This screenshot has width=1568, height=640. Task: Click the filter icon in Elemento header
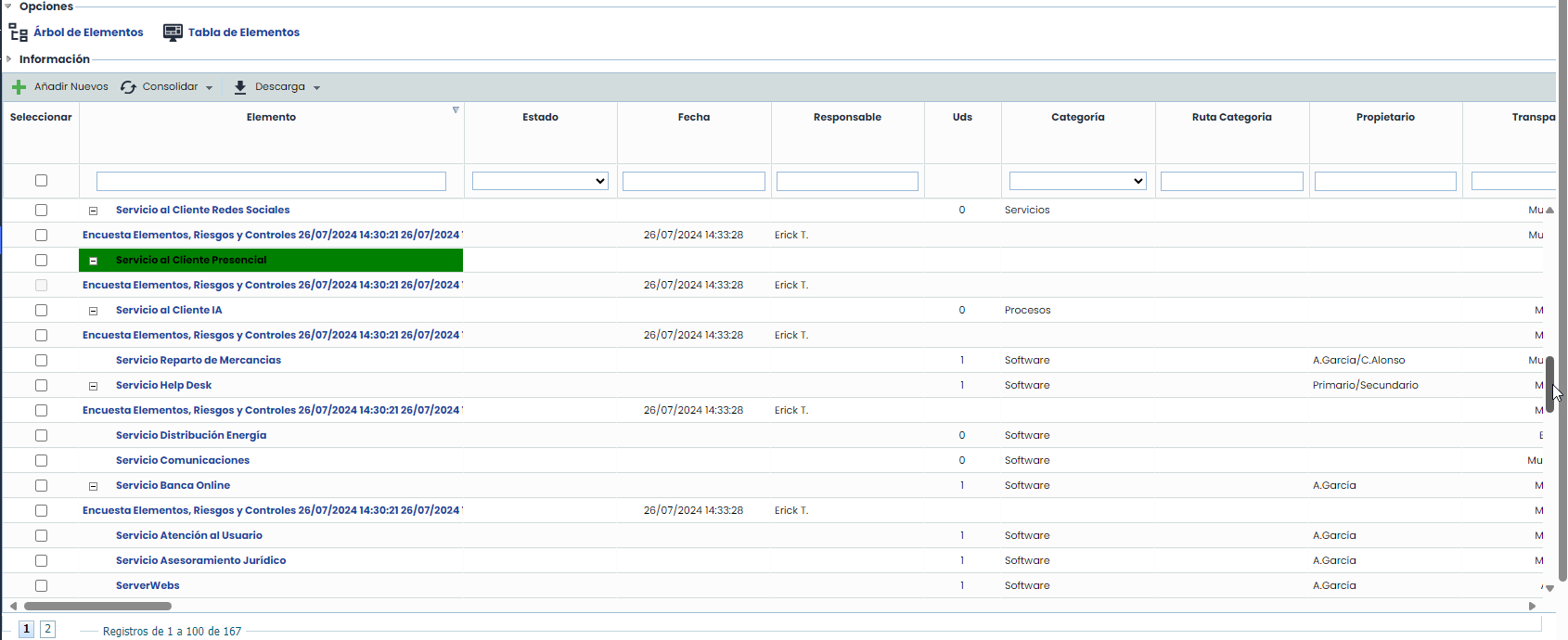pyautogui.click(x=456, y=110)
